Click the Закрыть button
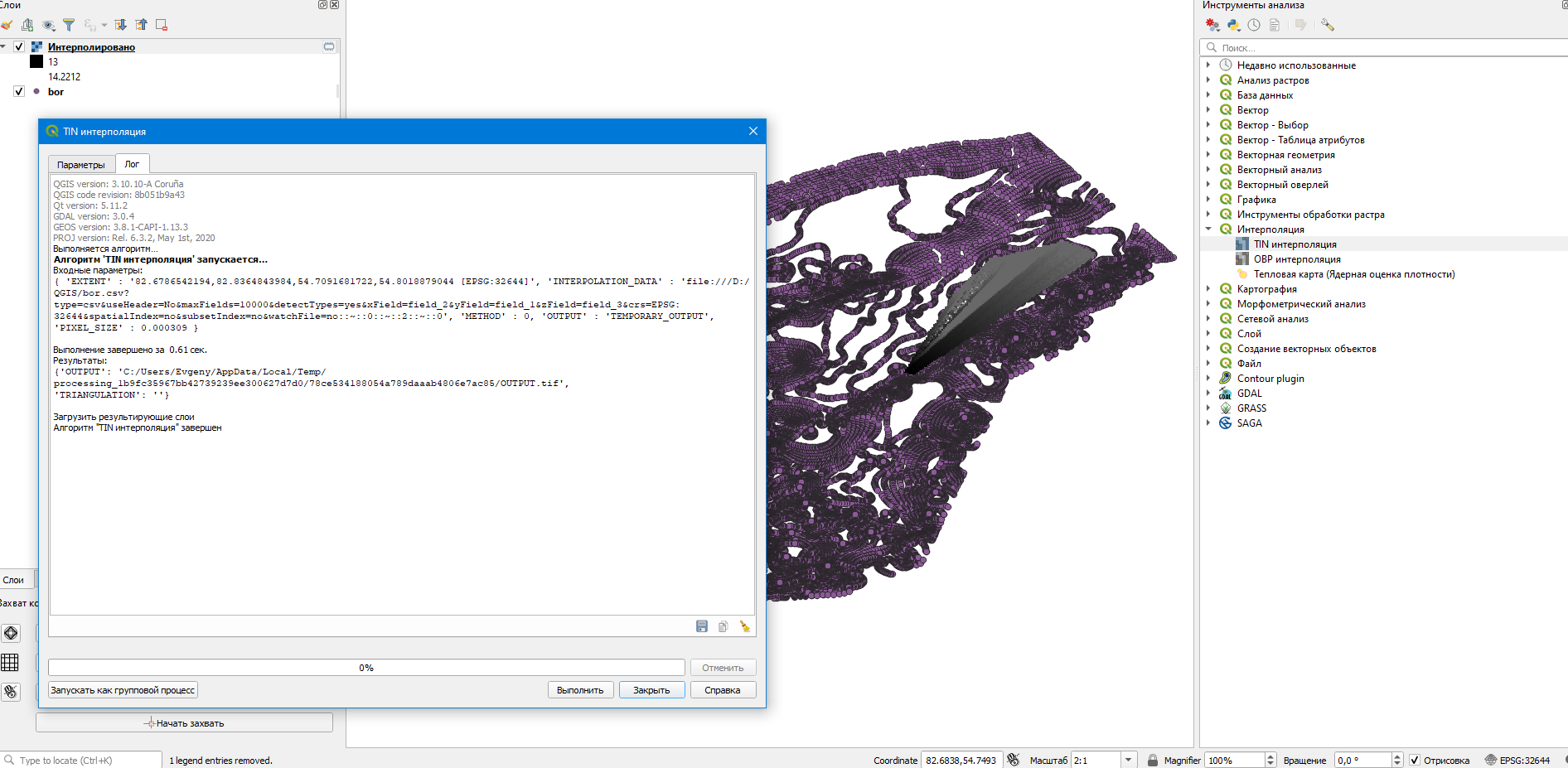Viewport: 1568px width, 768px height. point(651,690)
